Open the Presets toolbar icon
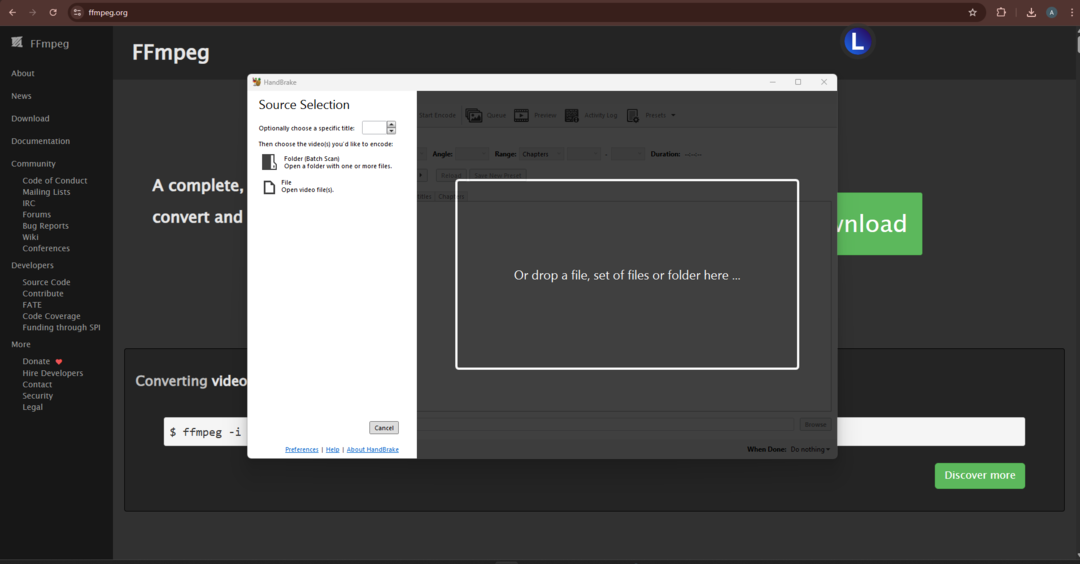Image resolution: width=1080 pixels, height=564 pixels. point(632,115)
